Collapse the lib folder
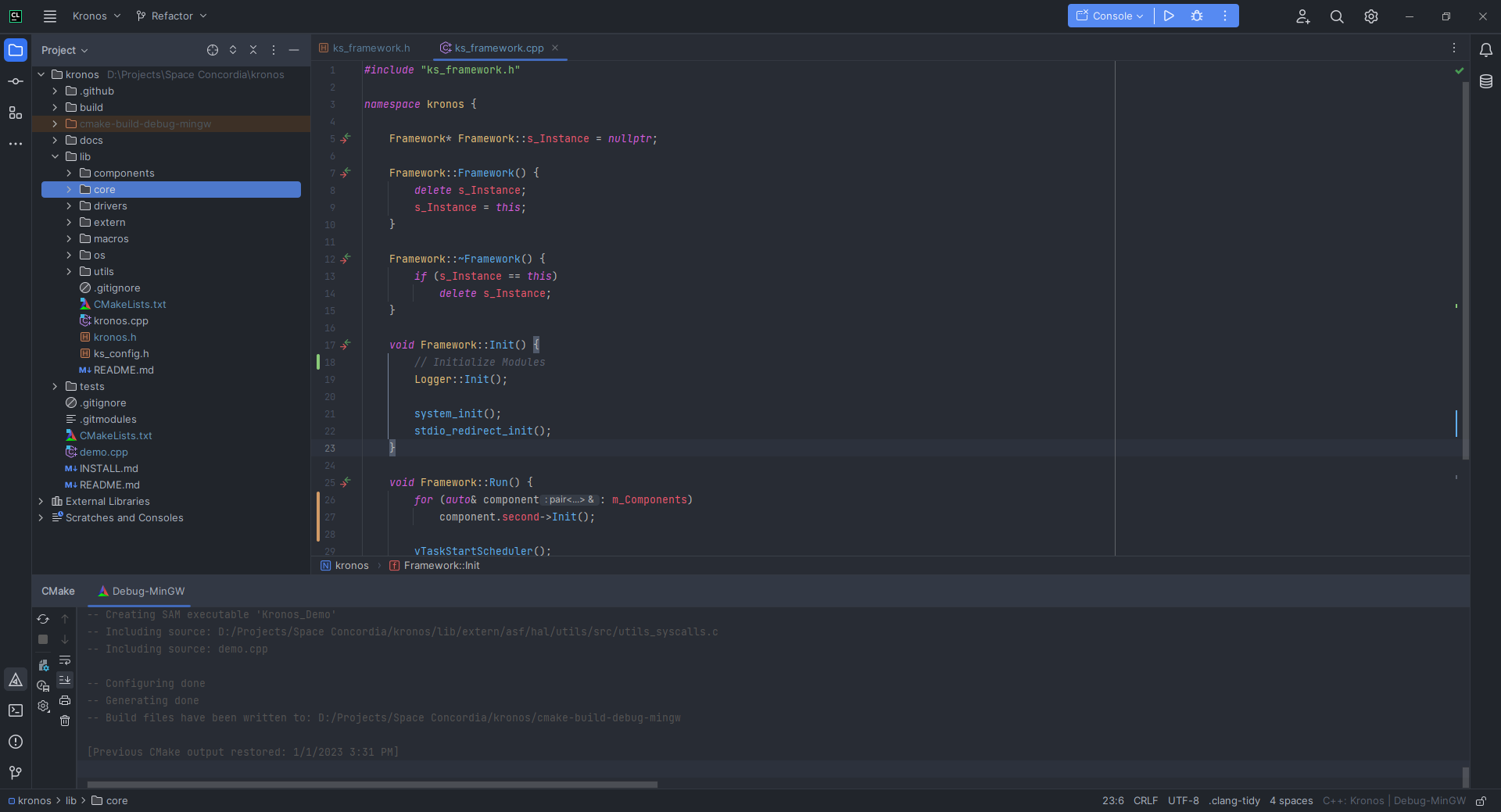1501x812 pixels. (x=55, y=157)
